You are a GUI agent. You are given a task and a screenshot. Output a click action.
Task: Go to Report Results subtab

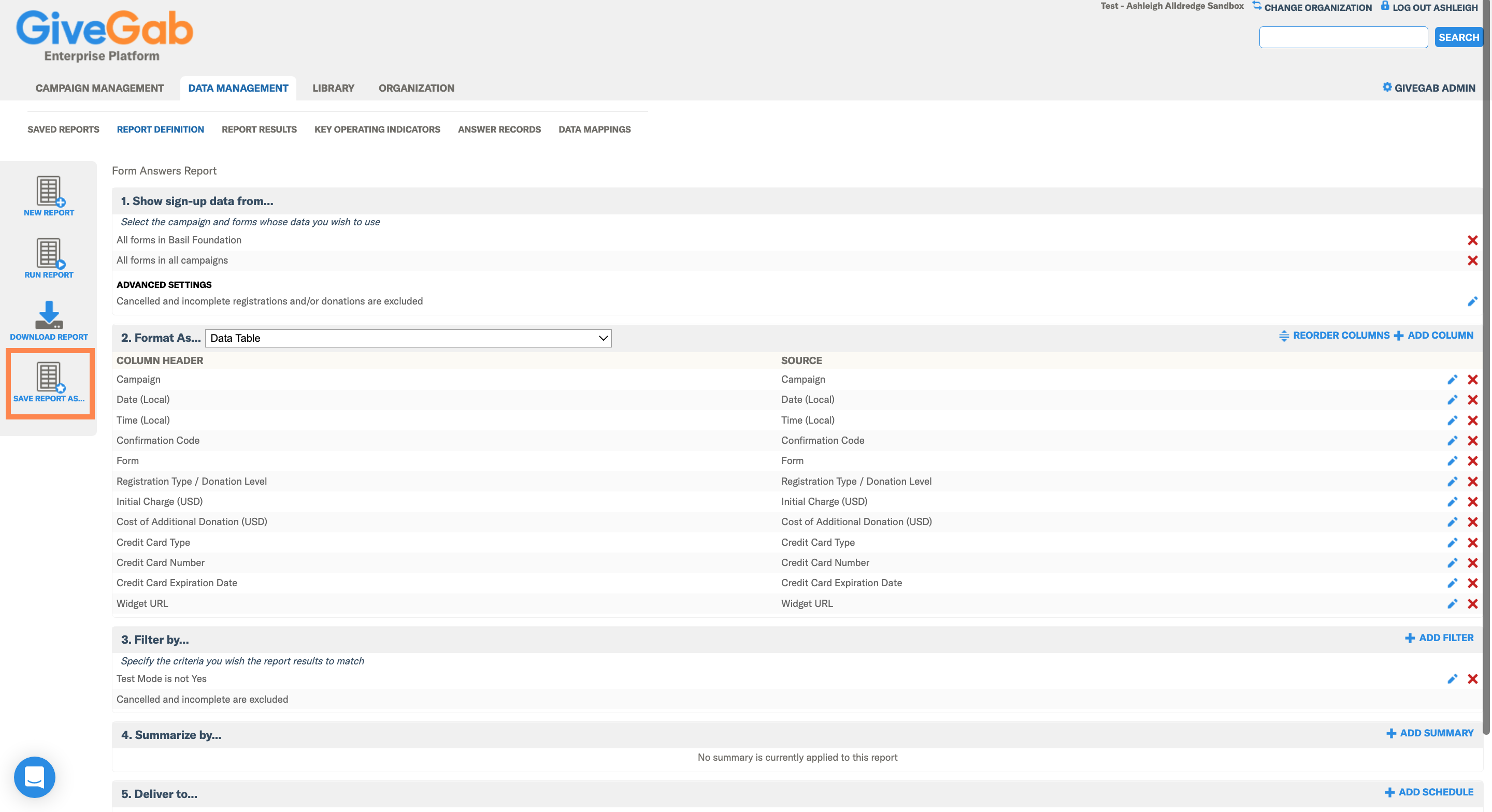coord(259,129)
